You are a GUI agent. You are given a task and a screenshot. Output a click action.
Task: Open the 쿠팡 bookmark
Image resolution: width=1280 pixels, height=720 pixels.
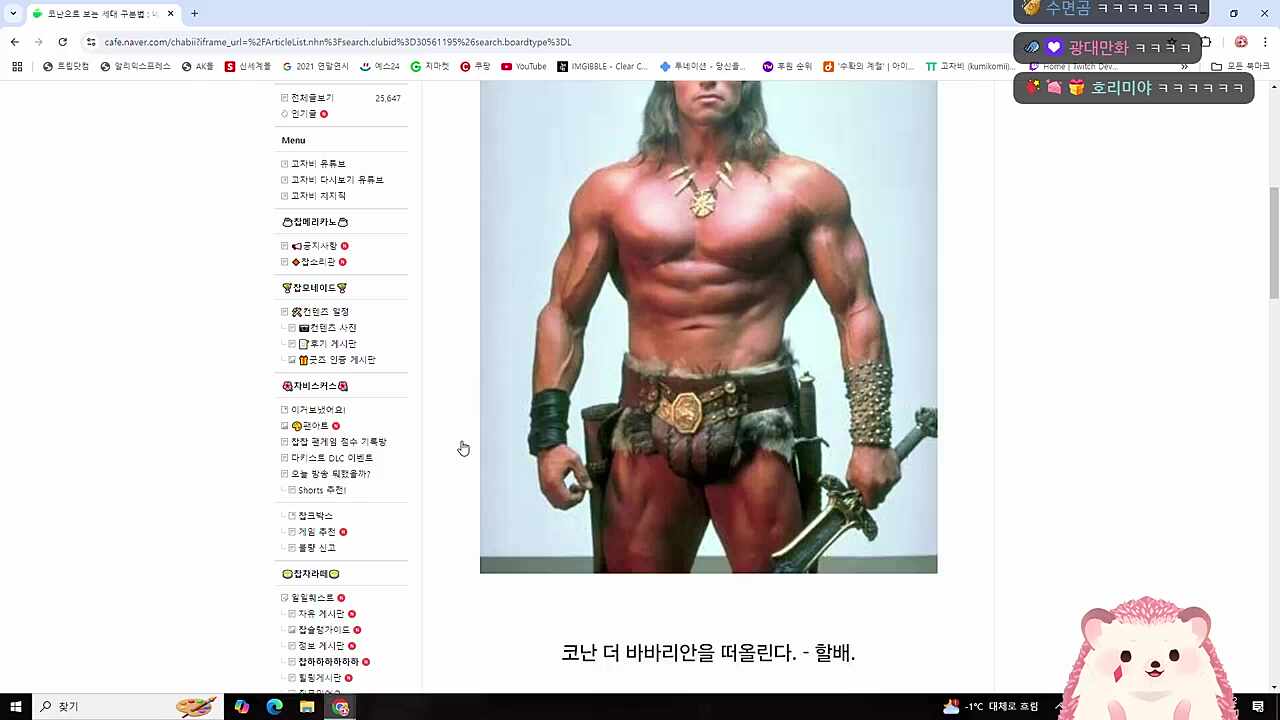[475, 67]
